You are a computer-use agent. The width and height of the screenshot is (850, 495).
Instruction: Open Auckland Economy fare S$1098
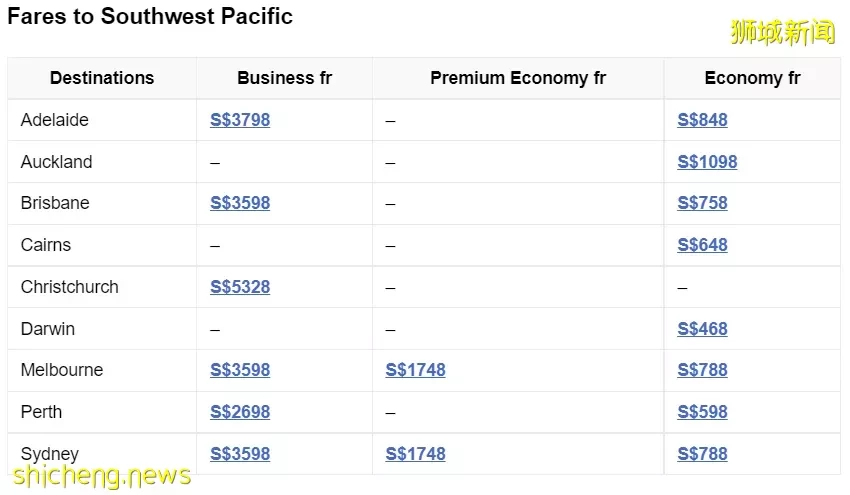[x=707, y=162]
